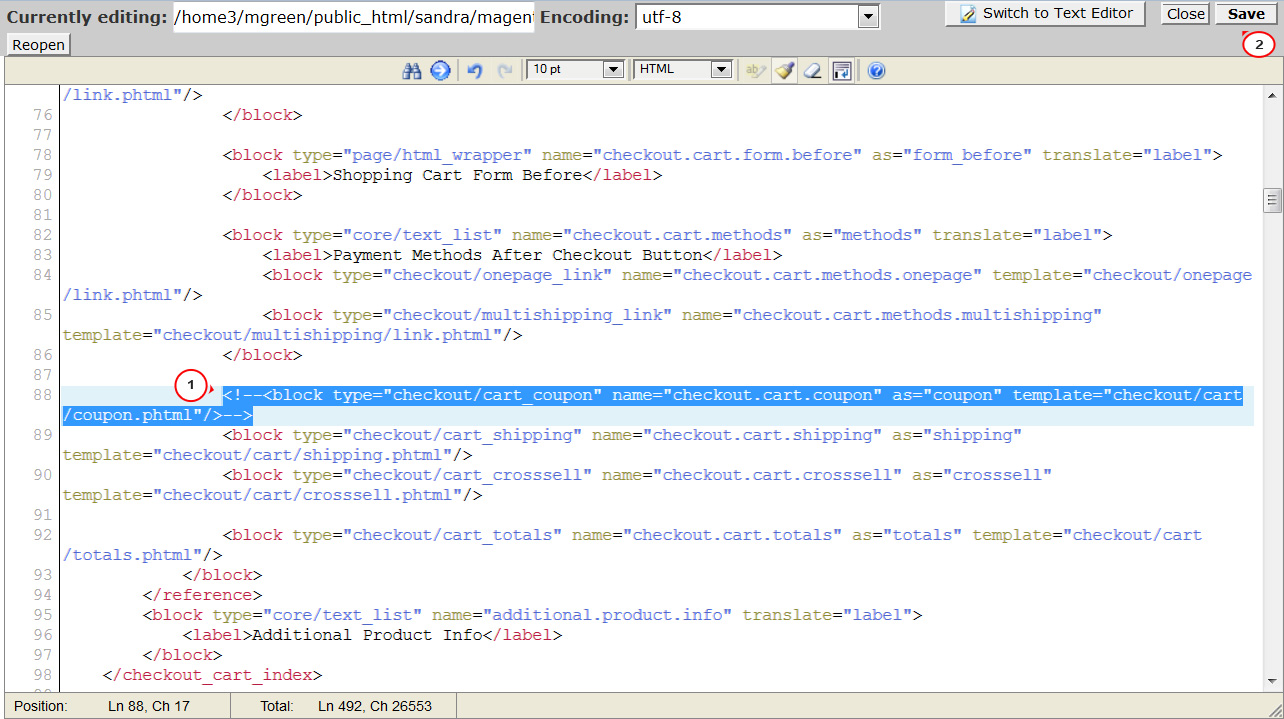Screen dimensions: 1284x719
Task: Click the vertical scrollbar thumb
Action: tap(1272, 201)
